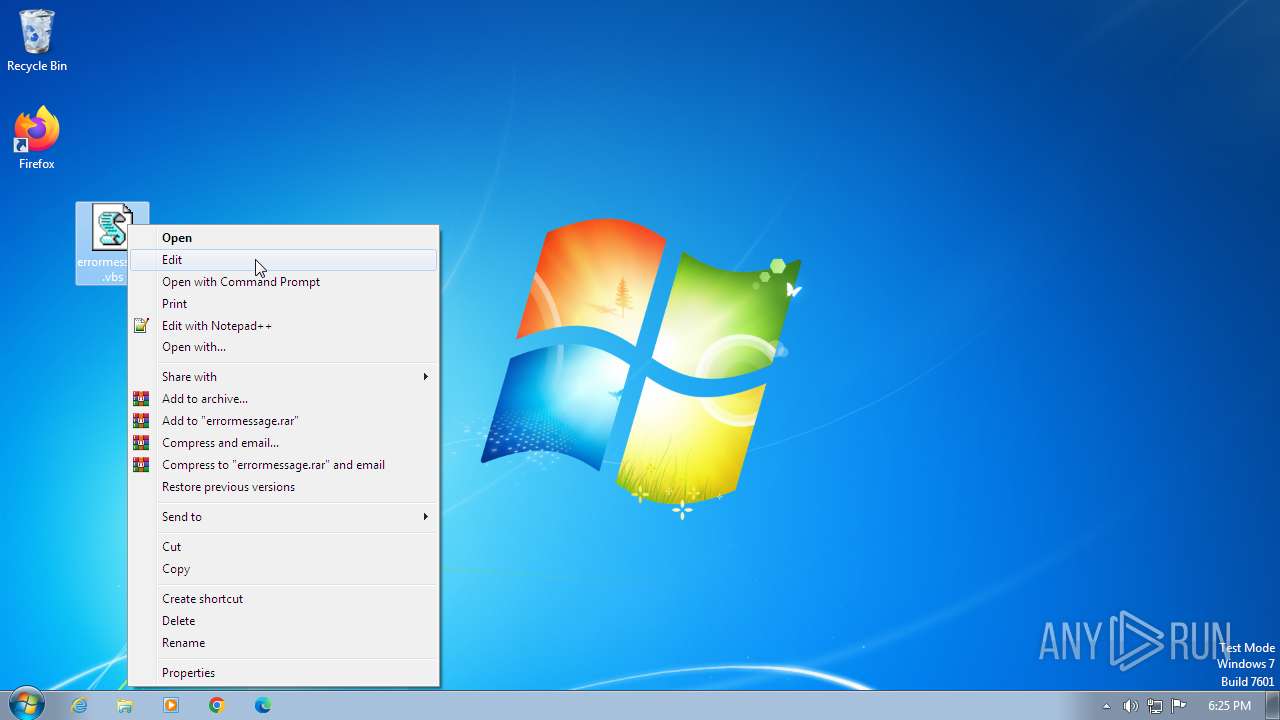
Task: Select Add to "errormessage.rar"
Action: [x=284, y=421]
